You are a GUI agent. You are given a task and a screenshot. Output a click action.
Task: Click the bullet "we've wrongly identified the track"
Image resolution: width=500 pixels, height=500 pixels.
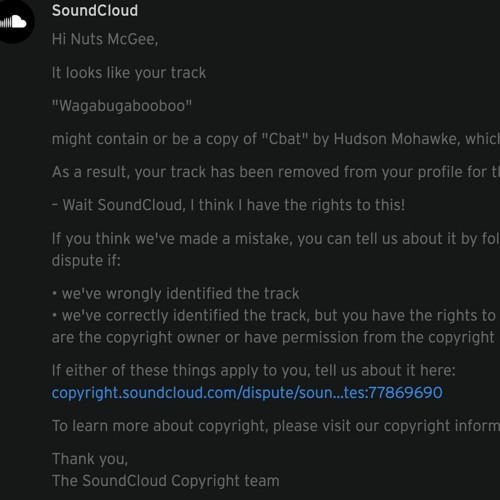pyautogui.click(x=175, y=294)
